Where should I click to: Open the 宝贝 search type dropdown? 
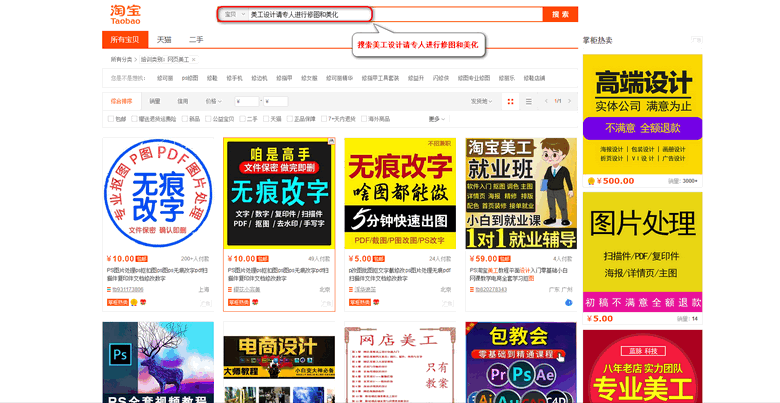pos(233,15)
